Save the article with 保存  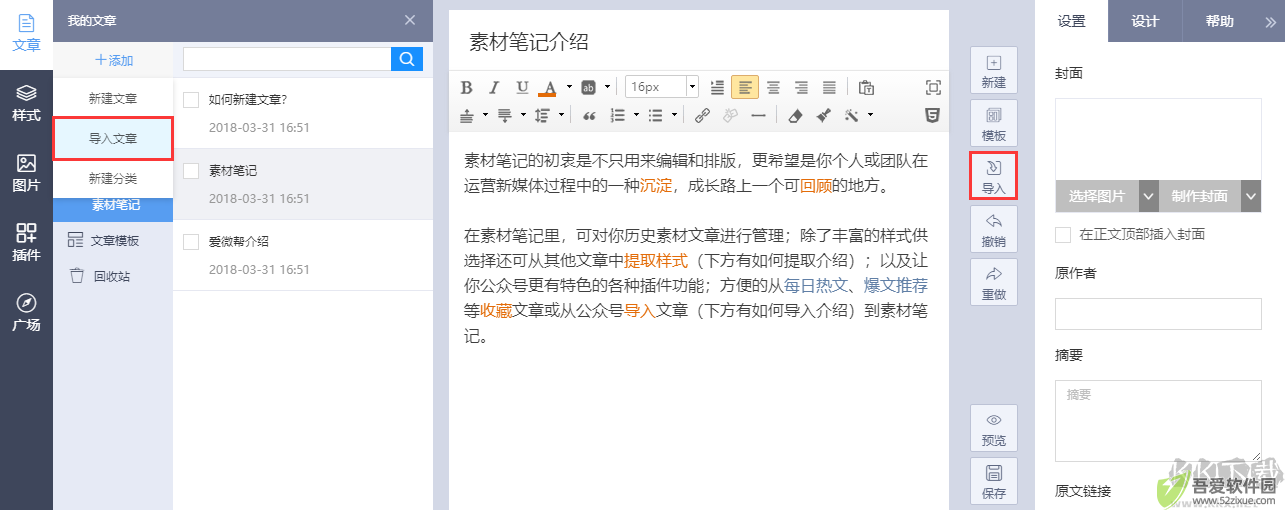(x=993, y=481)
